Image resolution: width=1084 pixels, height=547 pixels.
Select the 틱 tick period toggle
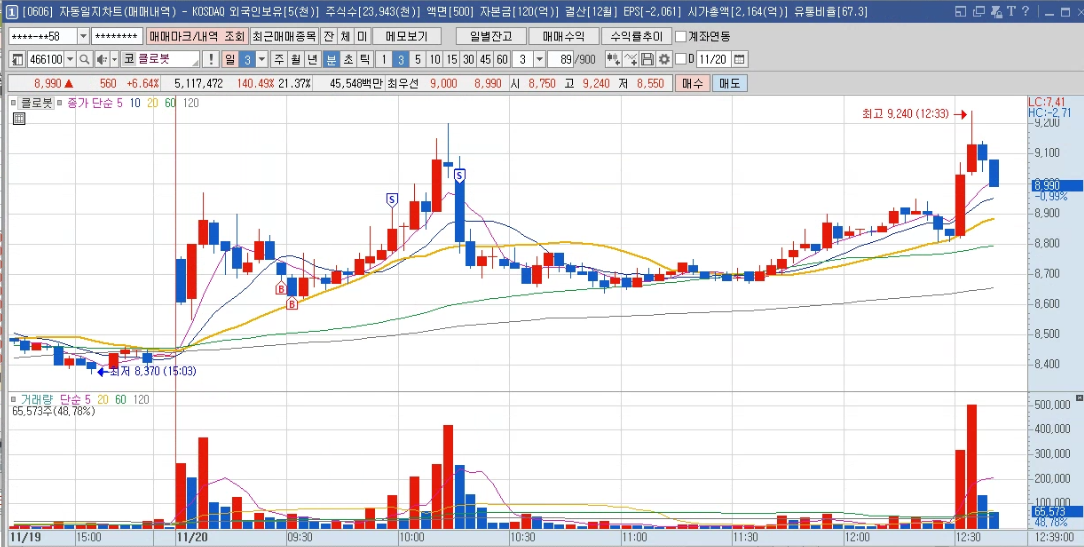364,59
